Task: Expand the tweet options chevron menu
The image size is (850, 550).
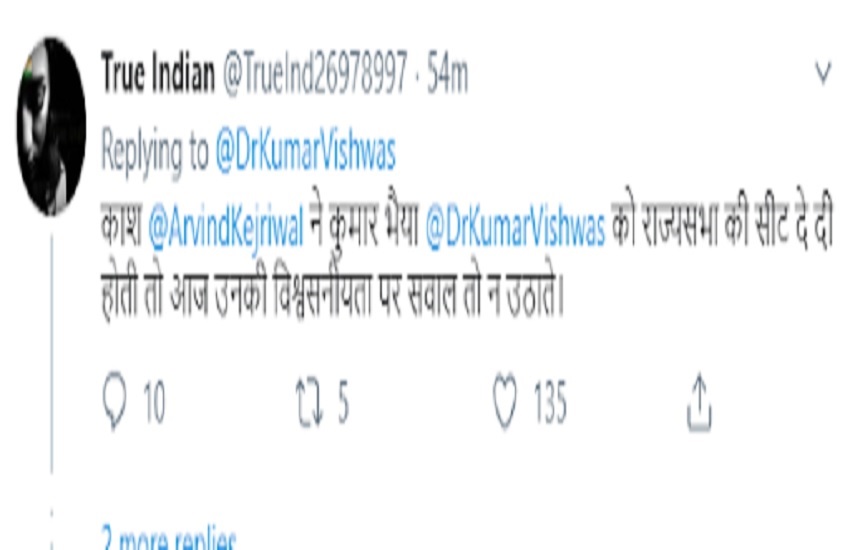Action: tap(823, 73)
